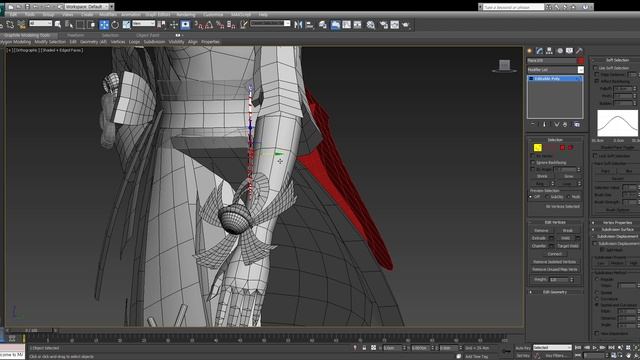The image size is (640, 360).
Task: Open the Create panel tab icon
Action: (x=530, y=51)
